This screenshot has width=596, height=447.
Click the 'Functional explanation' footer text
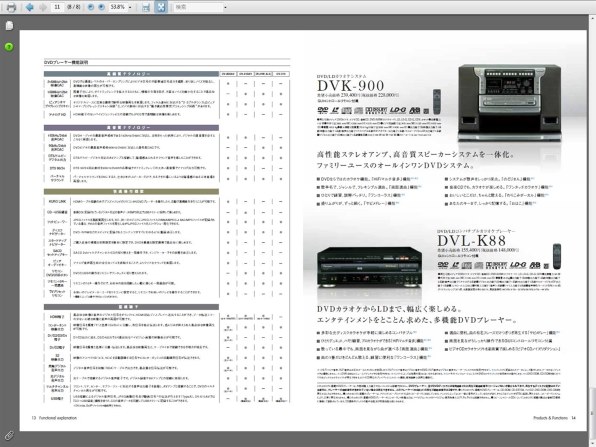(x=58, y=418)
